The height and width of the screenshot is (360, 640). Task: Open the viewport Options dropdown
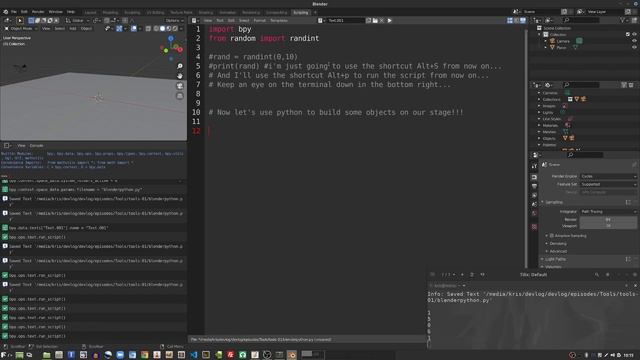174,20
